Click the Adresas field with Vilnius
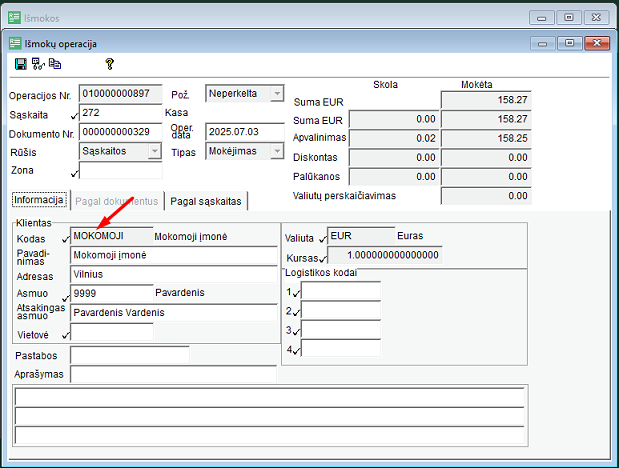619x468 pixels. pos(174,274)
